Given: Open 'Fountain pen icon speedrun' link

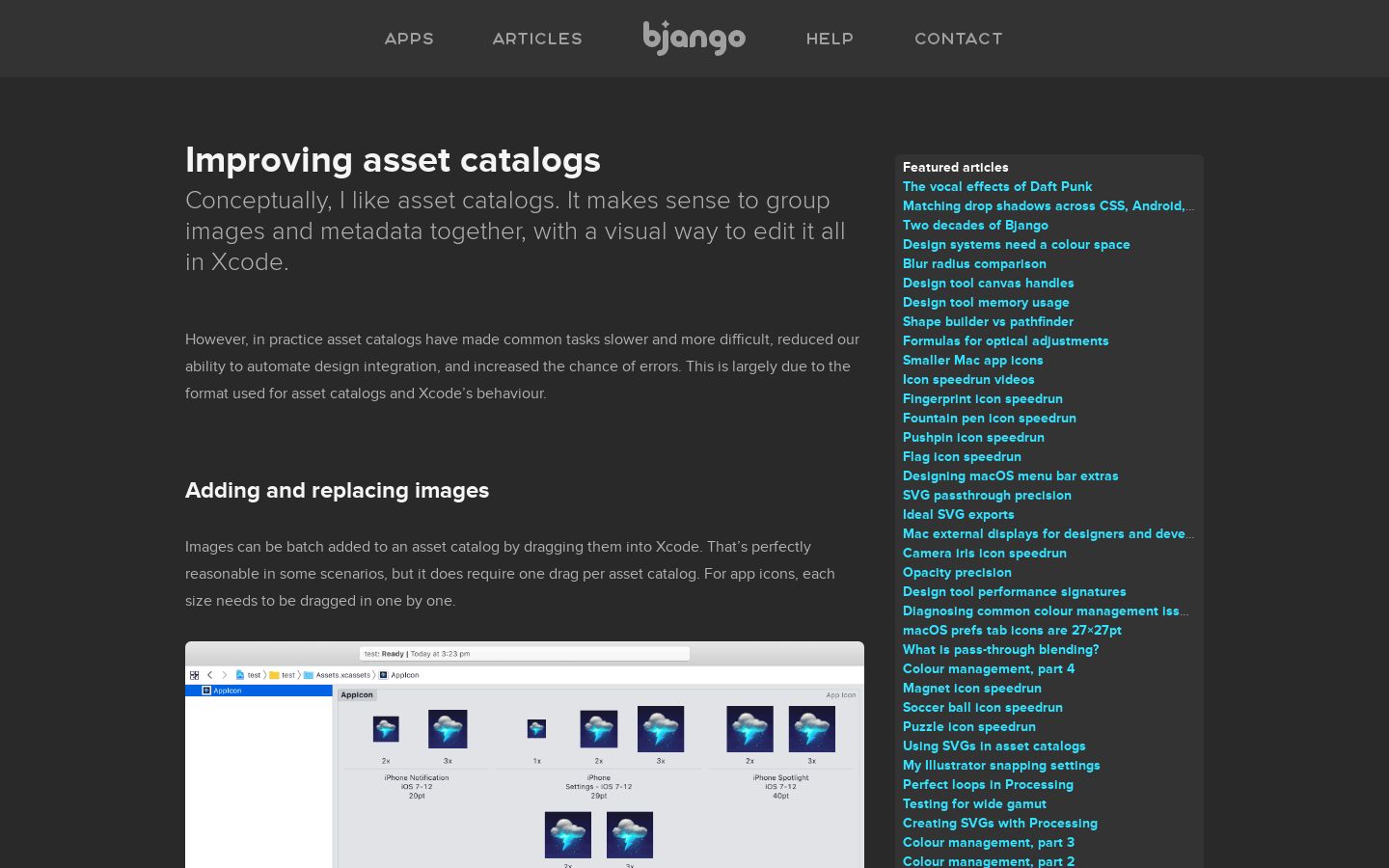Looking at the screenshot, I should [x=989, y=418].
